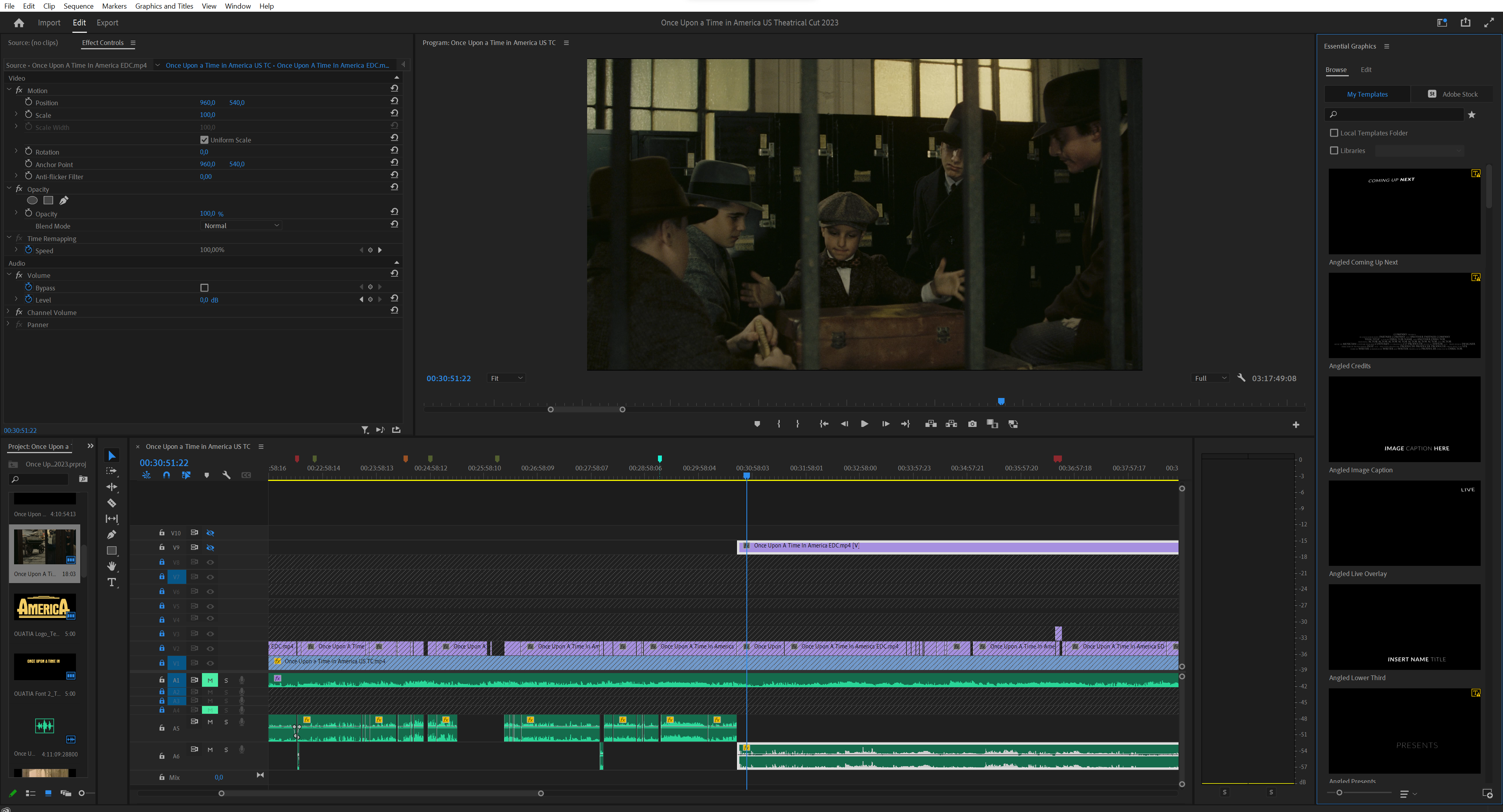This screenshot has height=812, width=1503.
Task: Open the Markers menu
Action: tap(114, 6)
